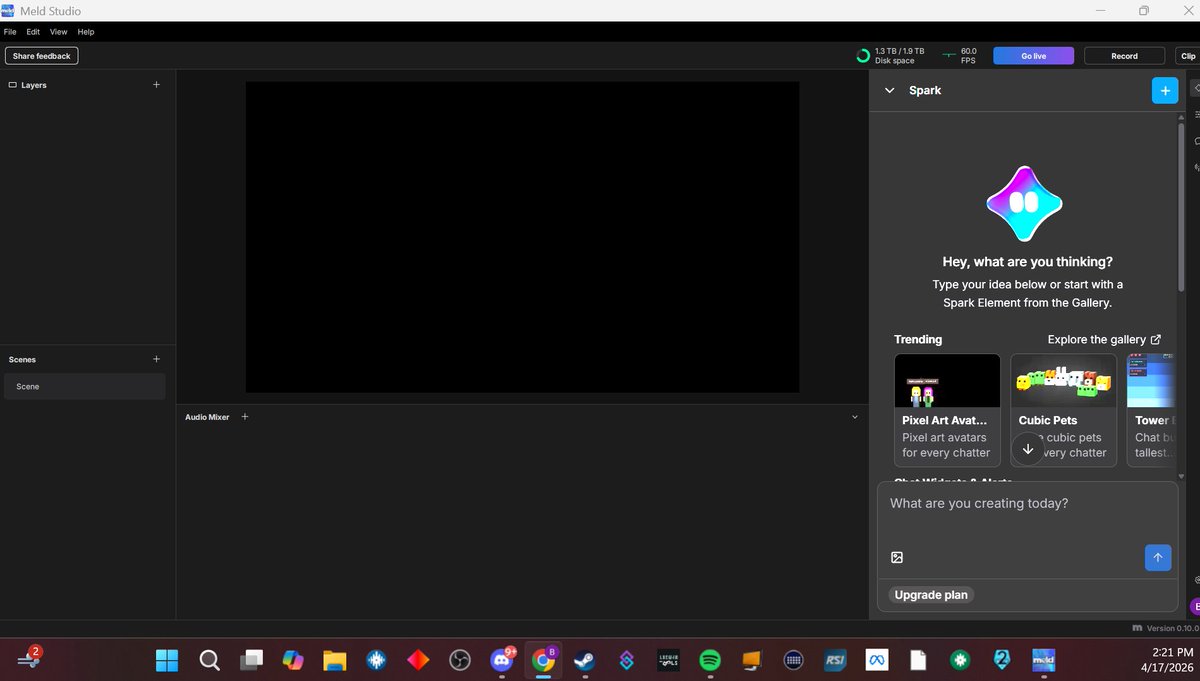Click the FPS graph indicator

[x=948, y=56]
